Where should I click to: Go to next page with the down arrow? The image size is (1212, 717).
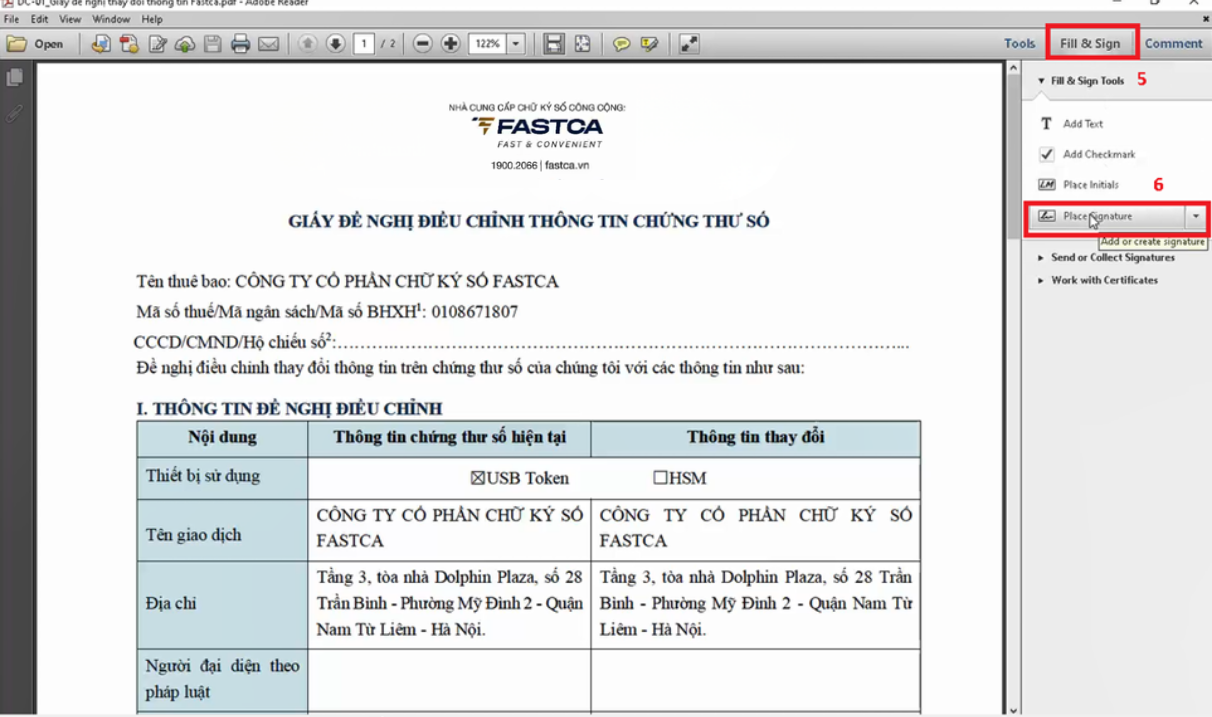[335, 44]
